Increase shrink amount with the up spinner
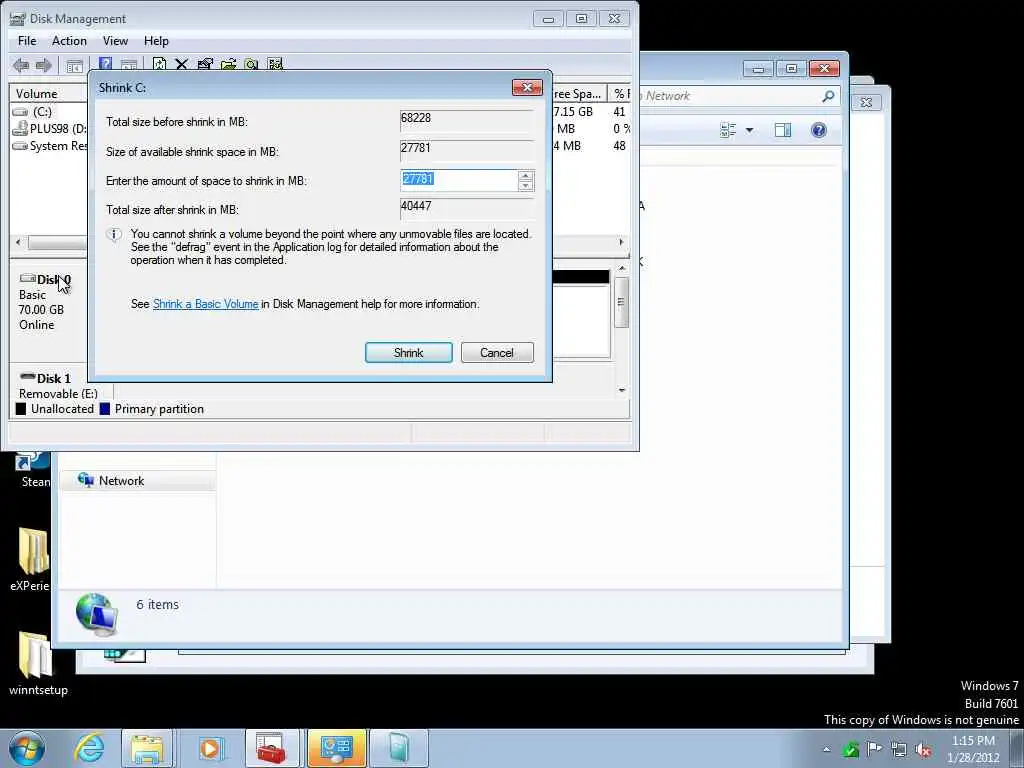 pos(526,175)
